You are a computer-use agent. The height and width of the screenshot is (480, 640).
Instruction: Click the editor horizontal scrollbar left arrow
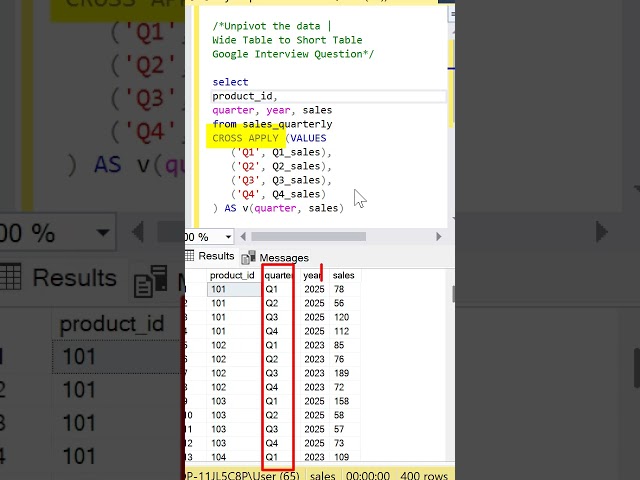pyautogui.click(x=243, y=237)
